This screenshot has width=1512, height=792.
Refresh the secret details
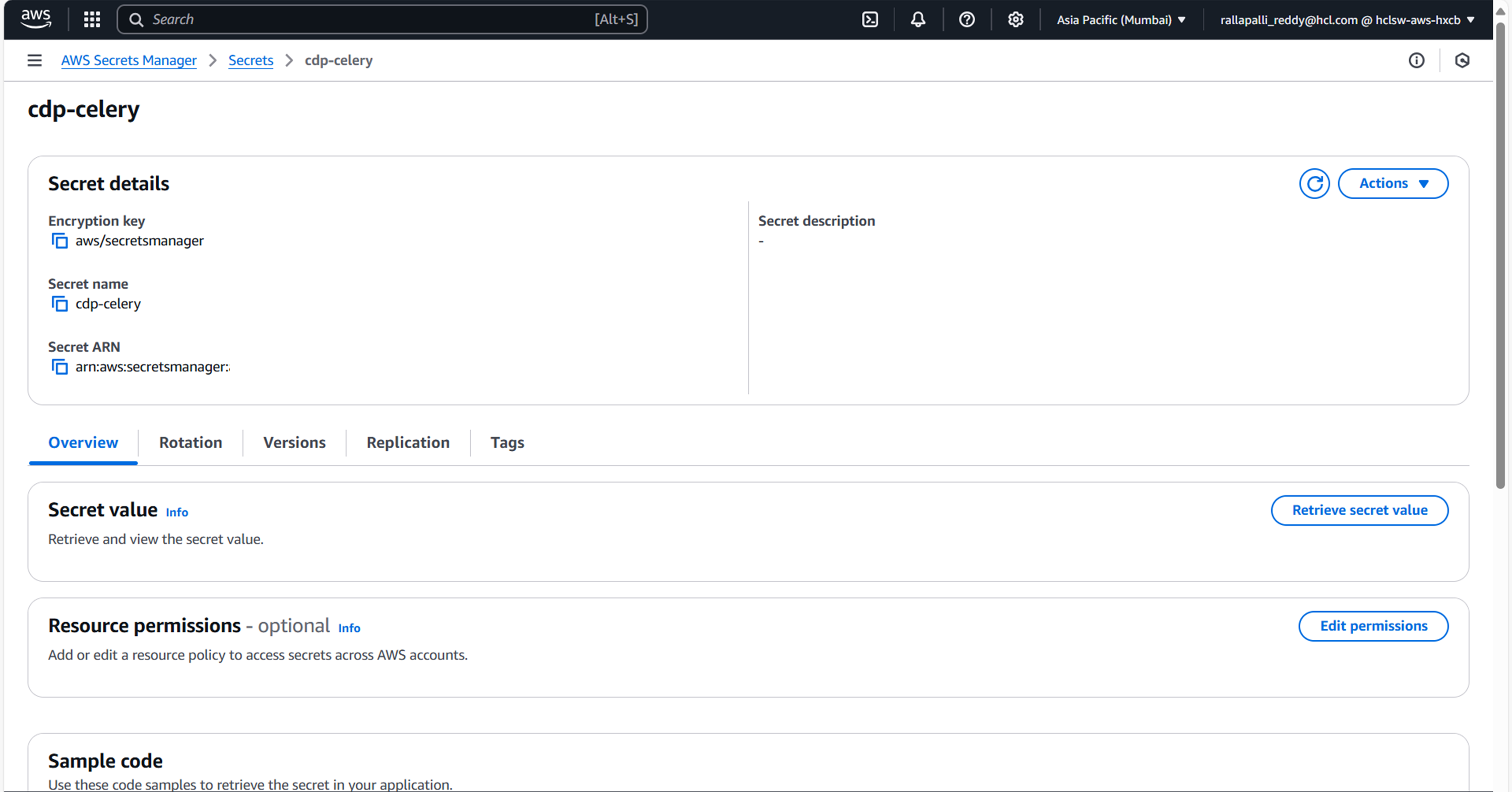[1314, 184]
